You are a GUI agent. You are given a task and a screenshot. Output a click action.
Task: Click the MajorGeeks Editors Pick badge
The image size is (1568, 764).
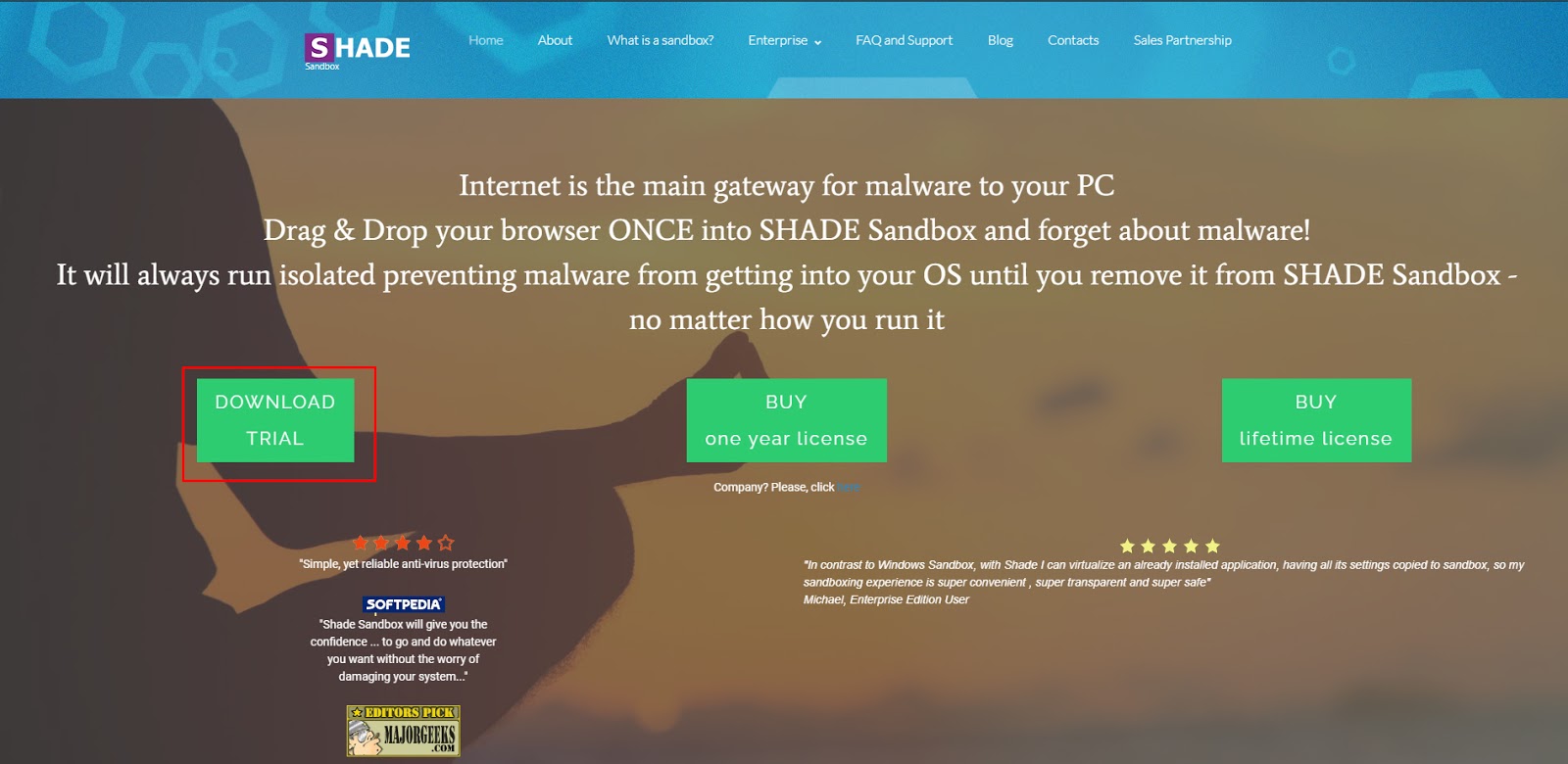(x=403, y=731)
